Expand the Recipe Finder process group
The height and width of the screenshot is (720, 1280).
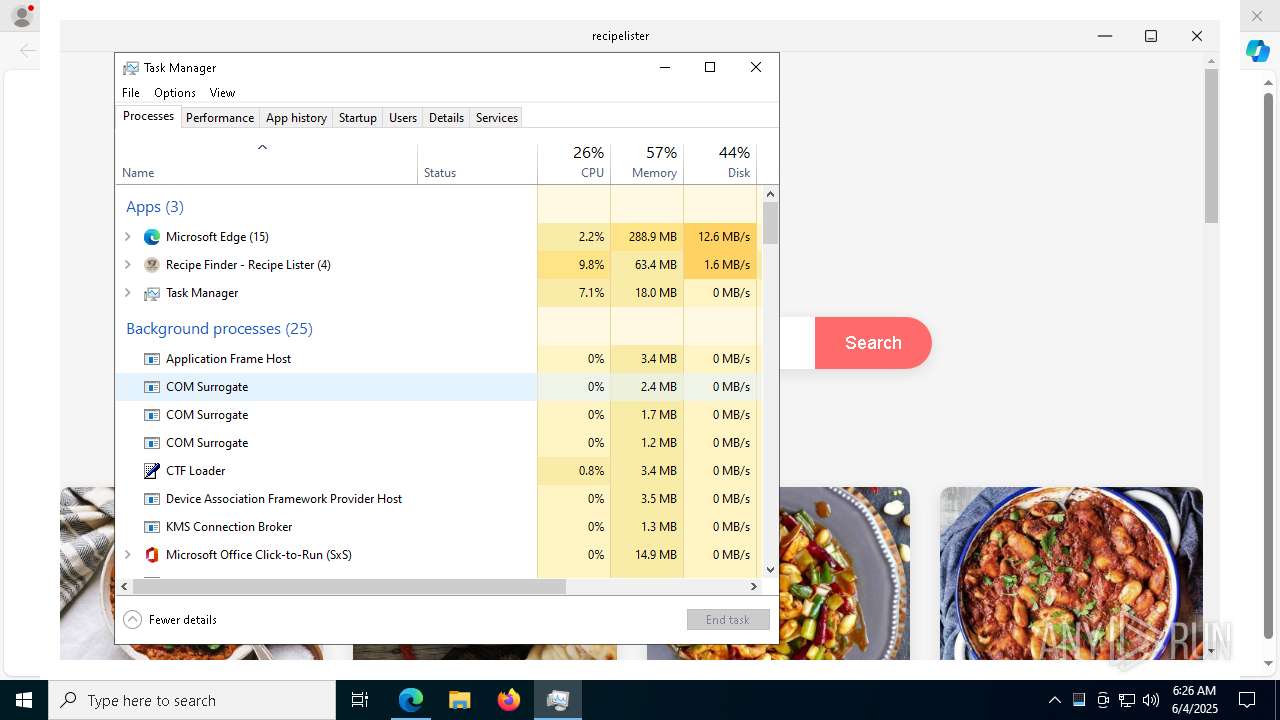tap(127, 265)
